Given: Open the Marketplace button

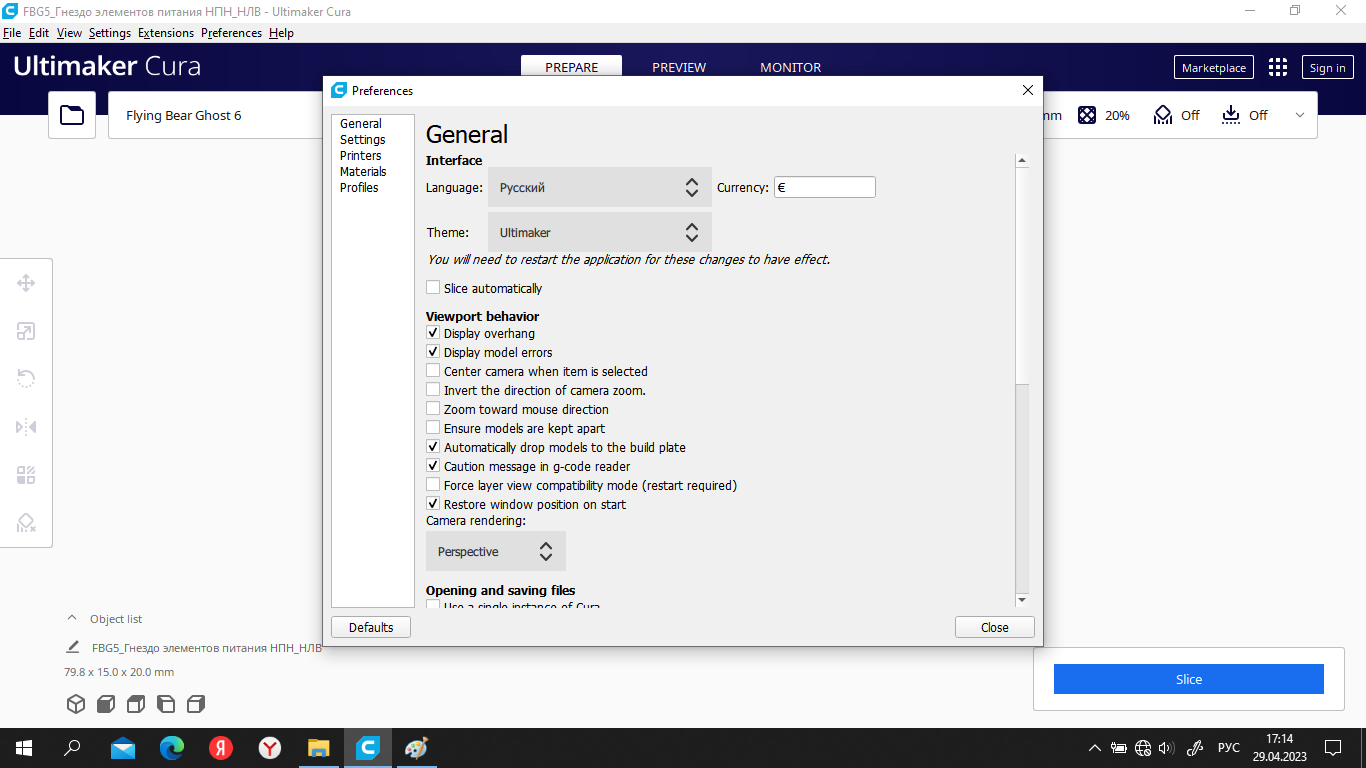Looking at the screenshot, I should point(1214,68).
